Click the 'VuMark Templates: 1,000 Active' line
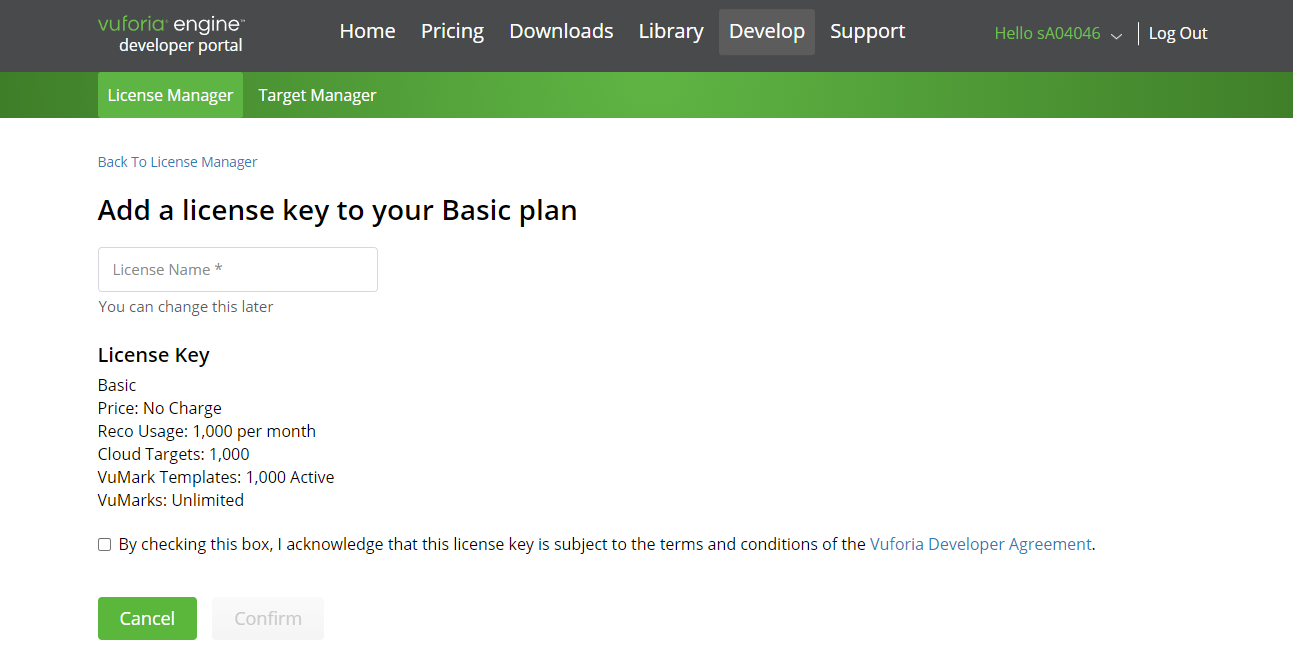Screen dimensions: 1293x669 [x=216, y=477]
